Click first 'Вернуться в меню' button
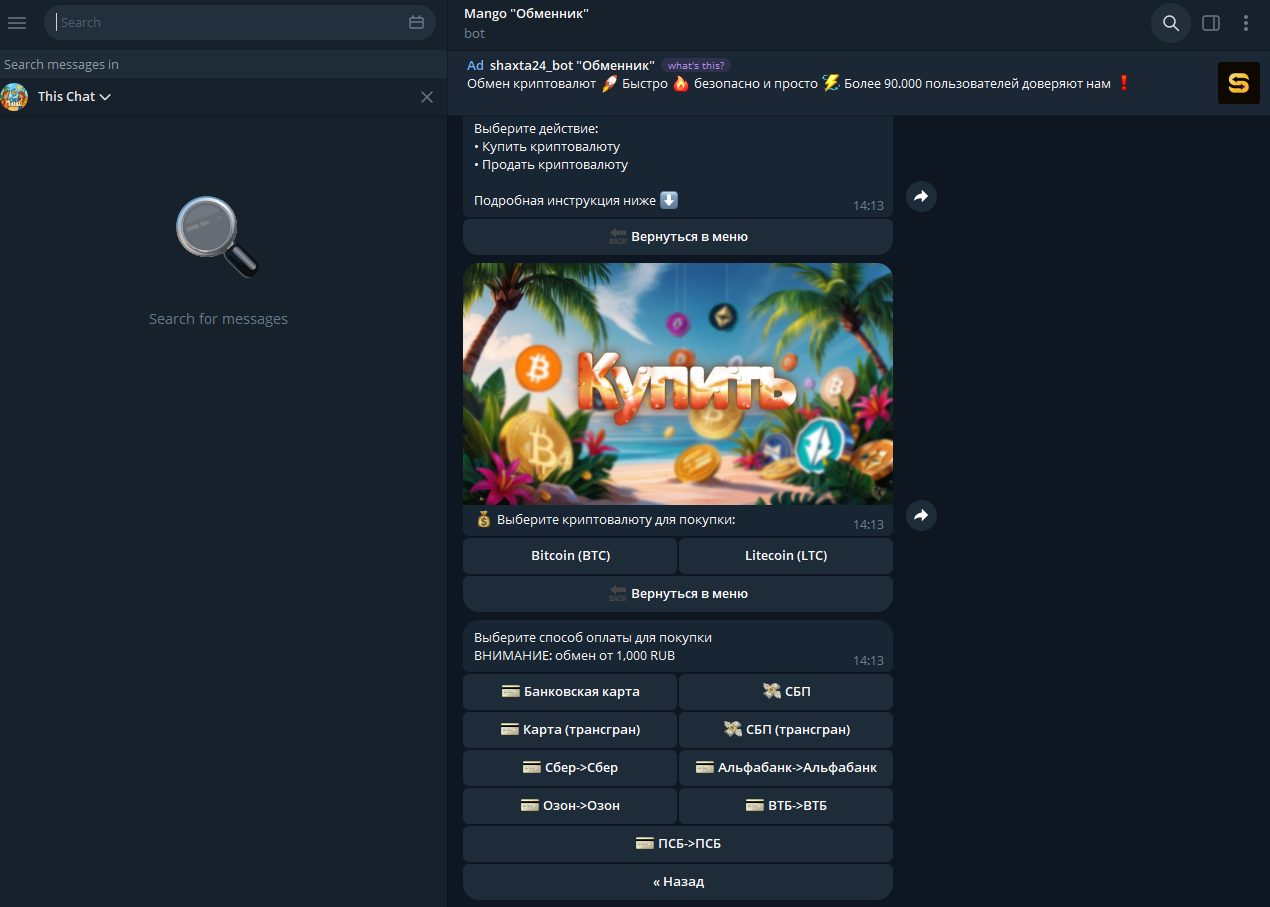The image size is (1270, 907). 678,237
